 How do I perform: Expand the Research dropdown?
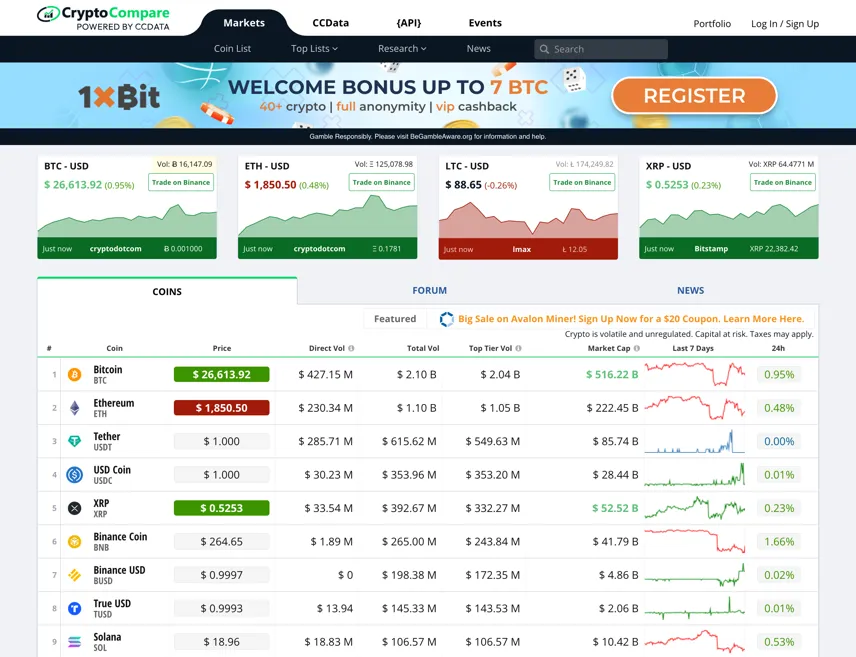402,49
